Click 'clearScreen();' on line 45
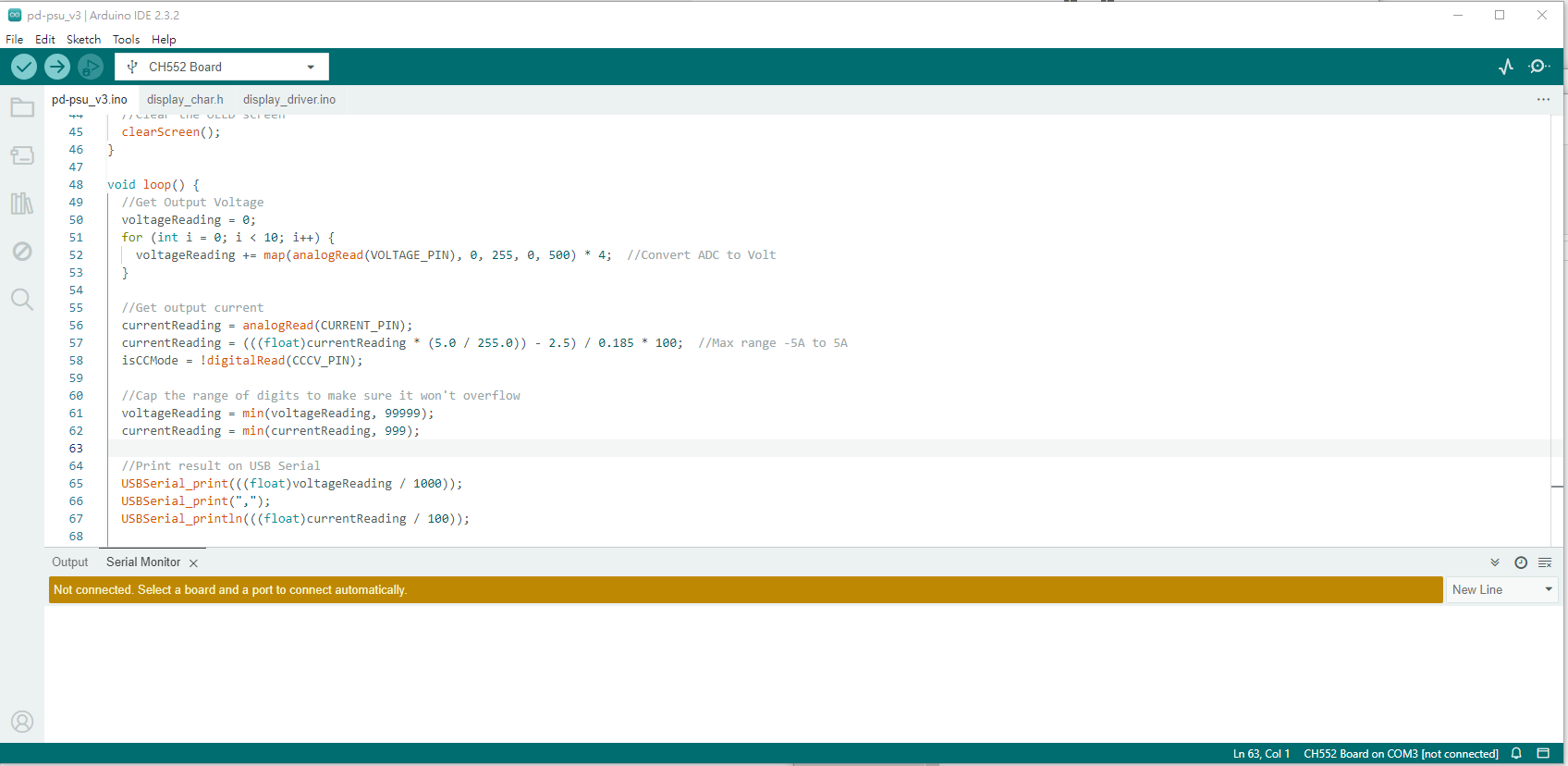Image resolution: width=1568 pixels, height=766 pixels. (171, 132)
